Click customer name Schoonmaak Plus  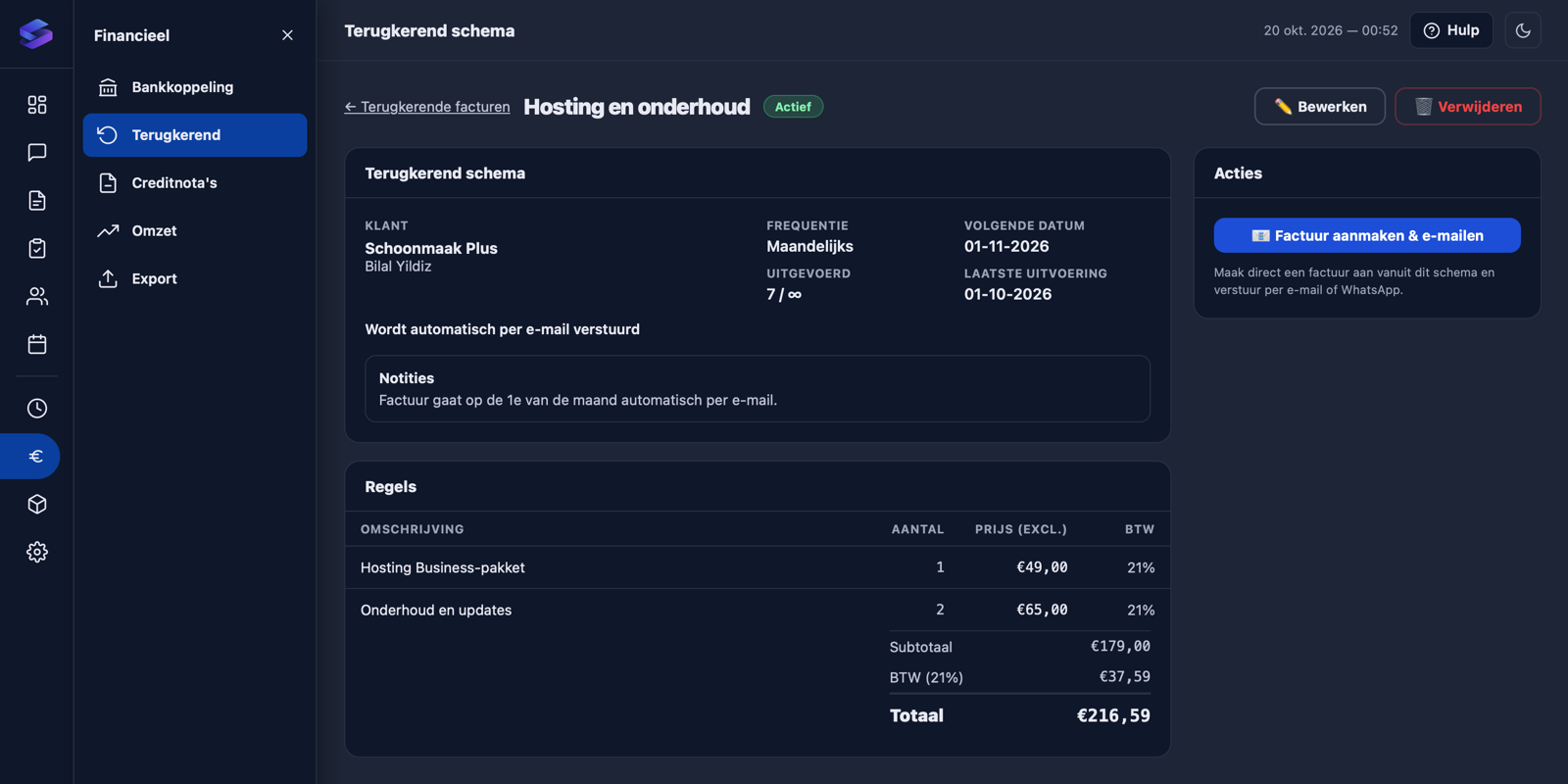pos(431,248)
